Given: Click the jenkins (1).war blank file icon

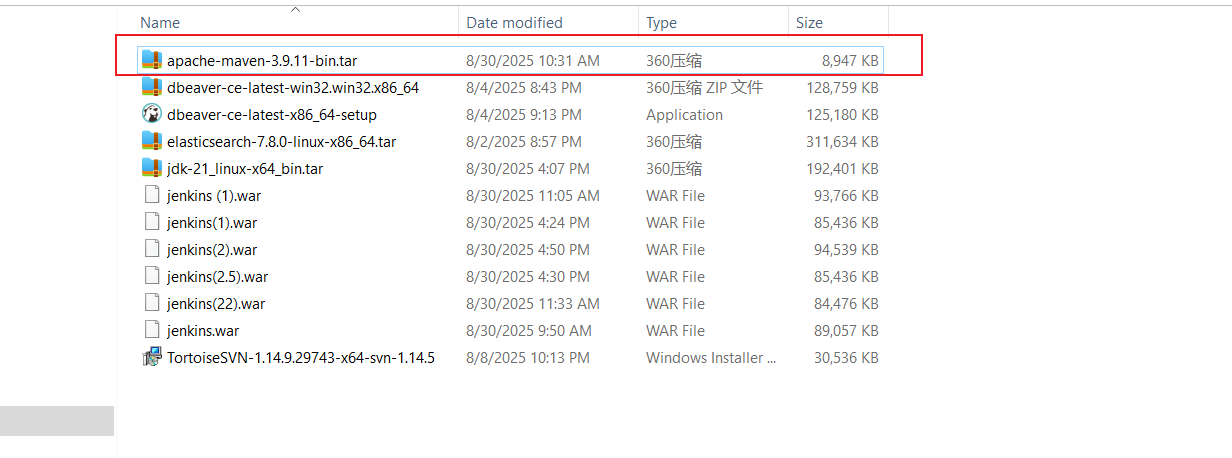Looking at the screenshot, I should (151, 195).
